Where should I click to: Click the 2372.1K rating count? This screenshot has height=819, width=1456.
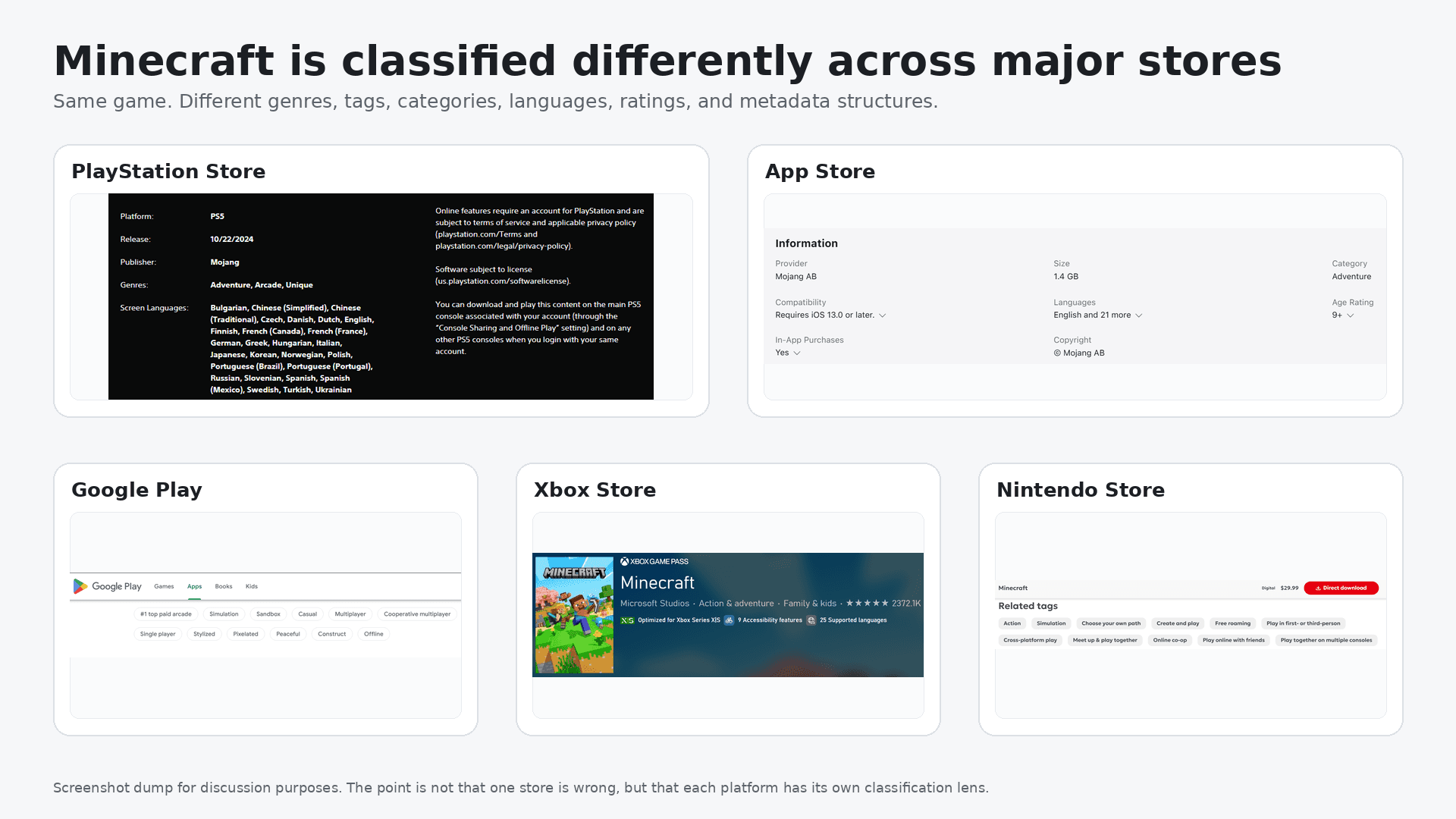[906, 604]
